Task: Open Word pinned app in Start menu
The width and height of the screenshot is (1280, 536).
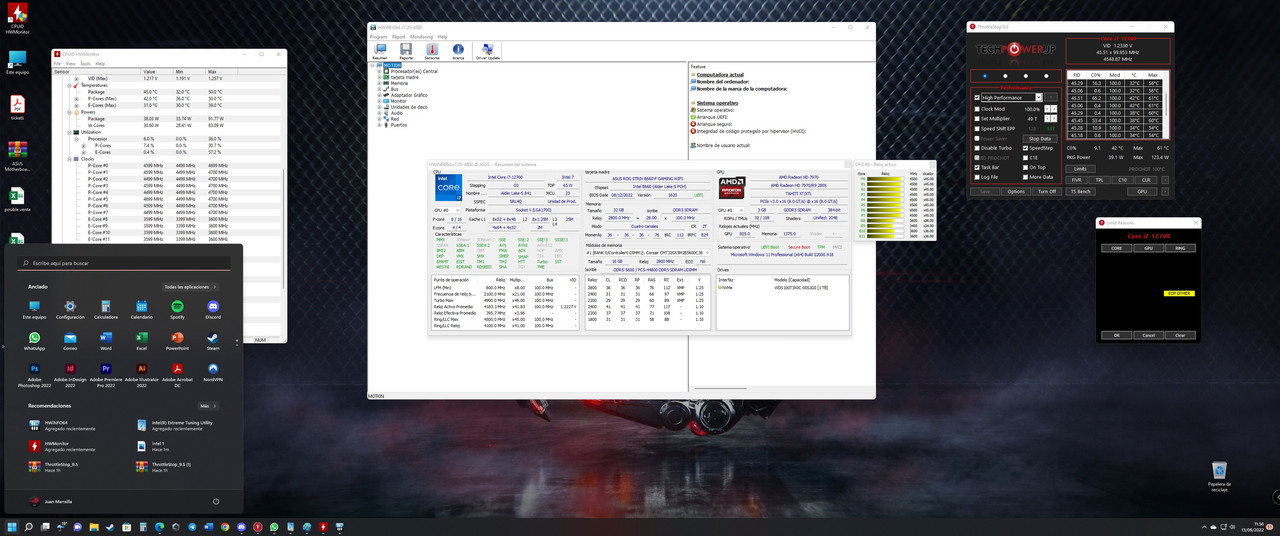Action: pos(106,341)
